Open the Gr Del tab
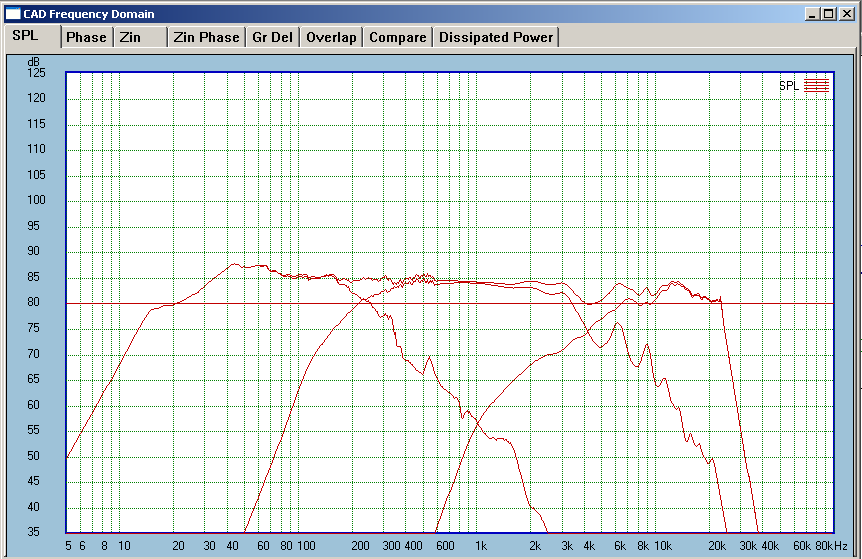The height and width of the screenshot is (559, 862). tap(273, 37)
